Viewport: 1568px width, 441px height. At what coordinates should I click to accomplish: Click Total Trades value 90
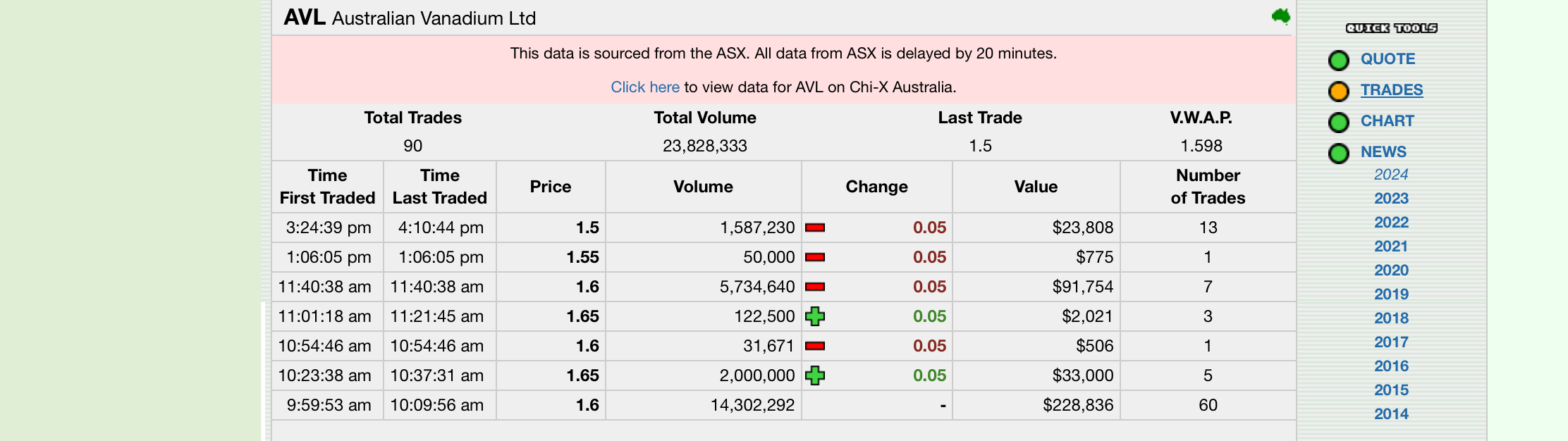(413, 146)
